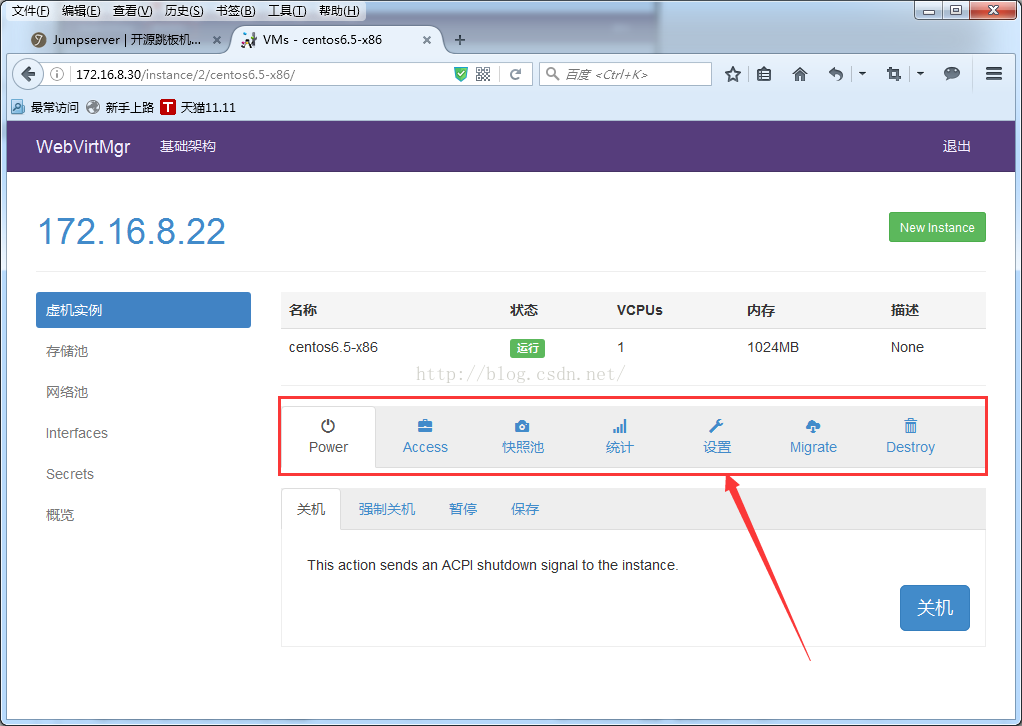Open the 历史(S) menu
The height and width of the screenshot is (726, 1022).
pos(184,11)
